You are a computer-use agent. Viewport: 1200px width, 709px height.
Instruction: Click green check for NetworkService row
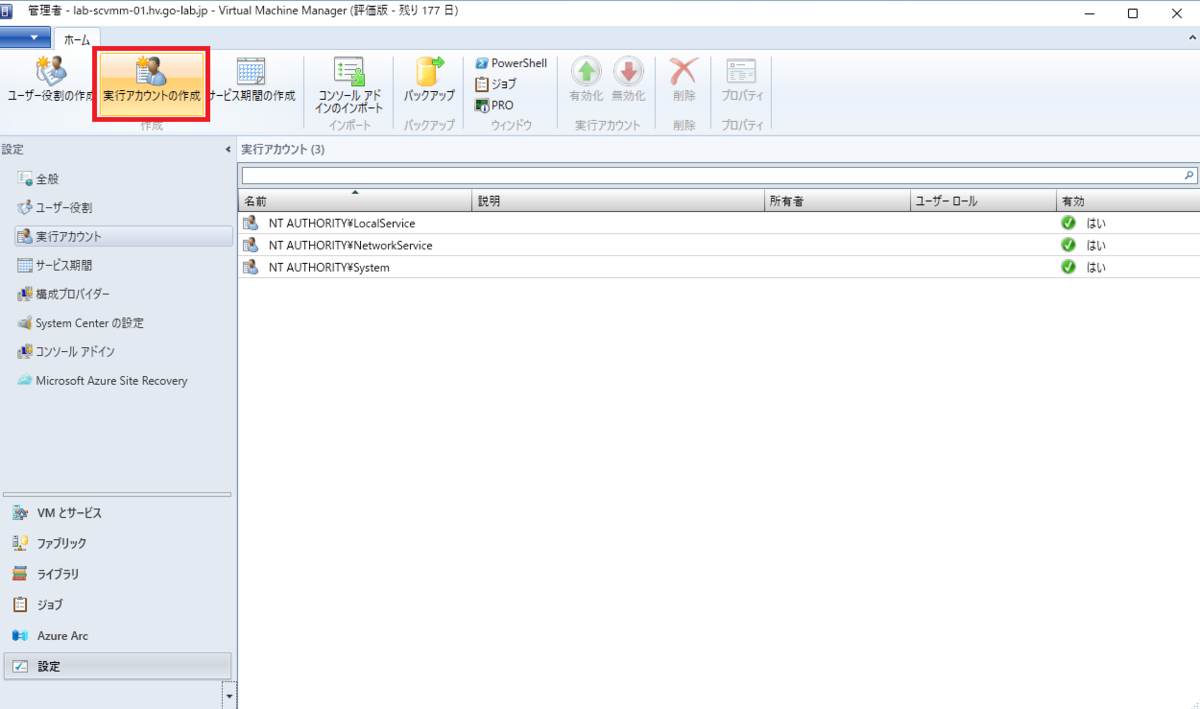click(1068, 245)
